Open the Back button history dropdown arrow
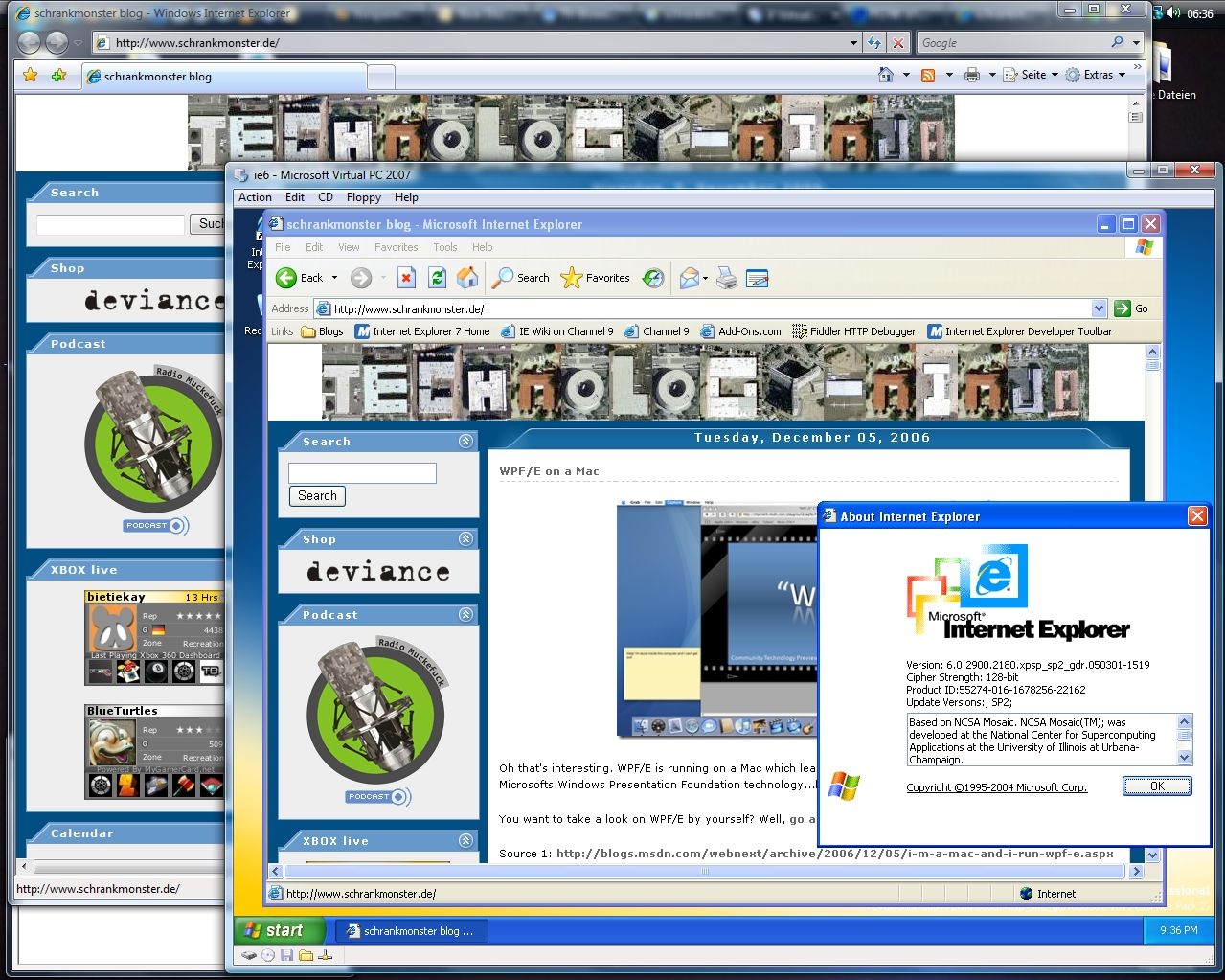 pyautogui.click(x=334, y=278)
